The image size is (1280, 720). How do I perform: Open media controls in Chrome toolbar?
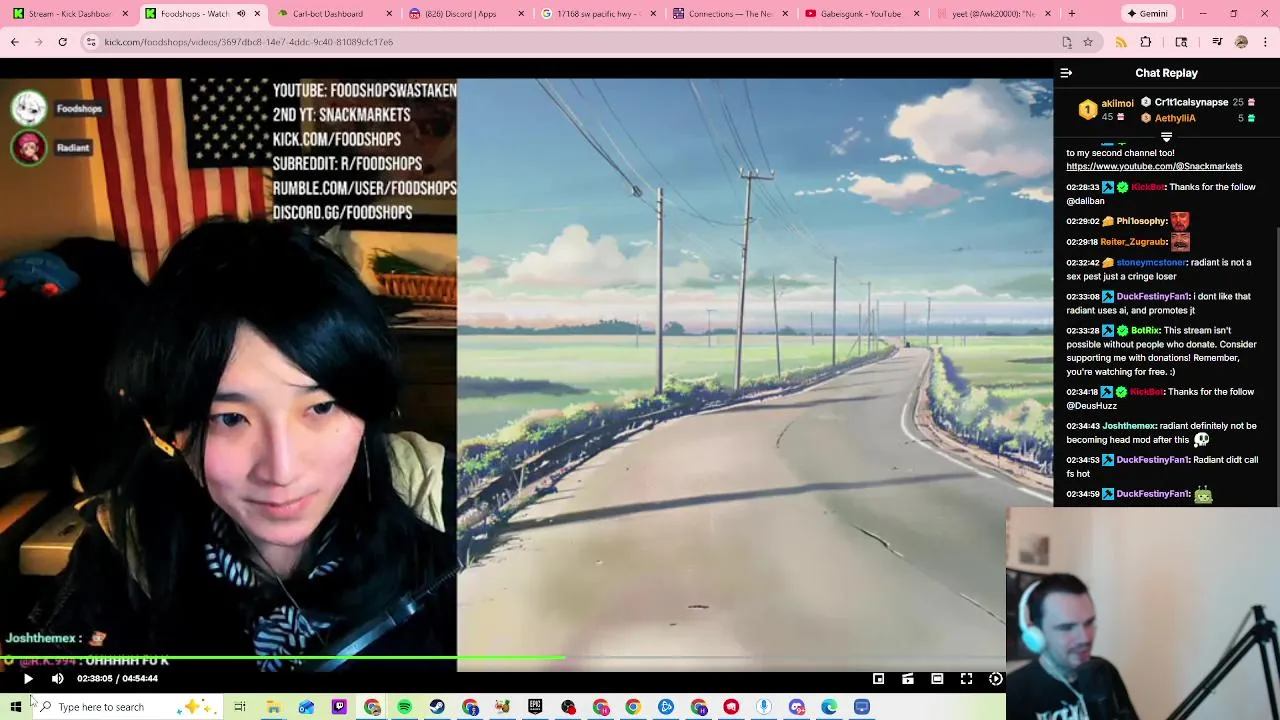pyautogui.click(x=1217, y=42)
